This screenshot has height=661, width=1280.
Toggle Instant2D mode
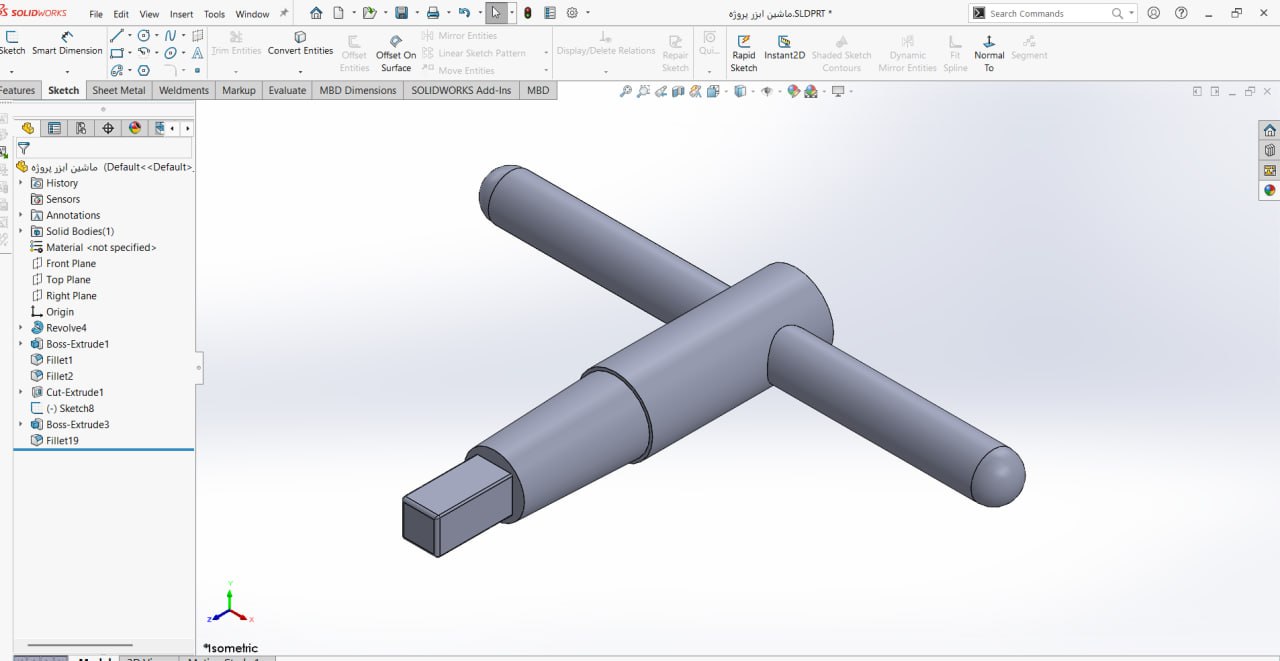click(784, 48)
